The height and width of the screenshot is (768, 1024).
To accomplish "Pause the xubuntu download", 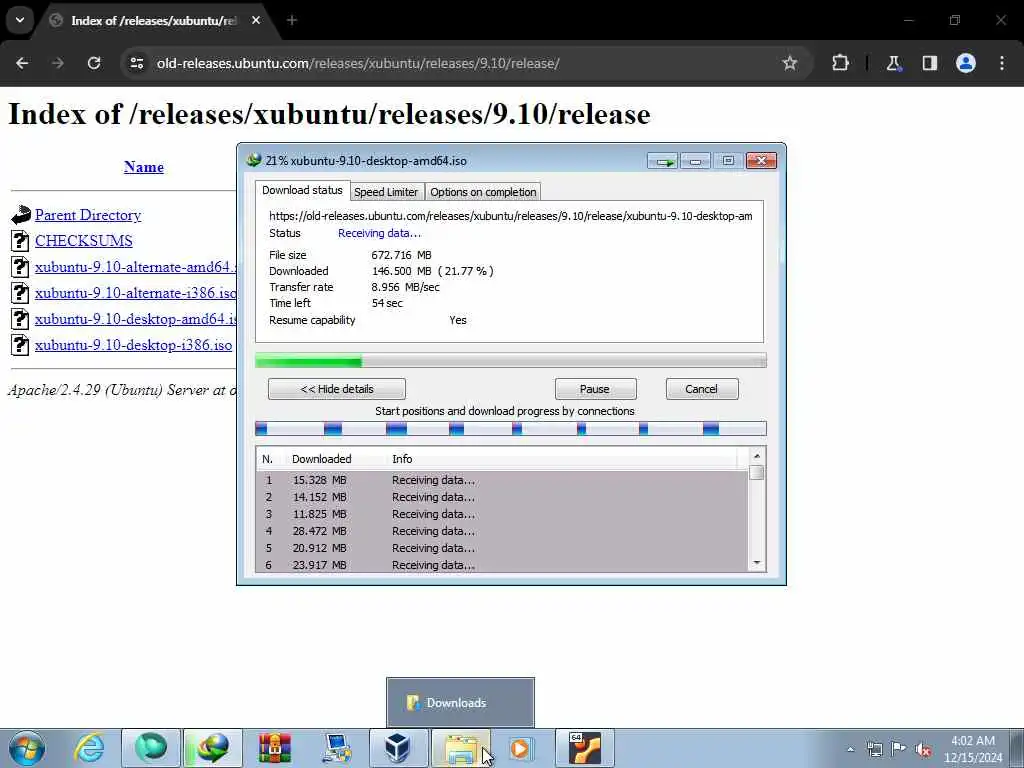I will tap(595, 389).
